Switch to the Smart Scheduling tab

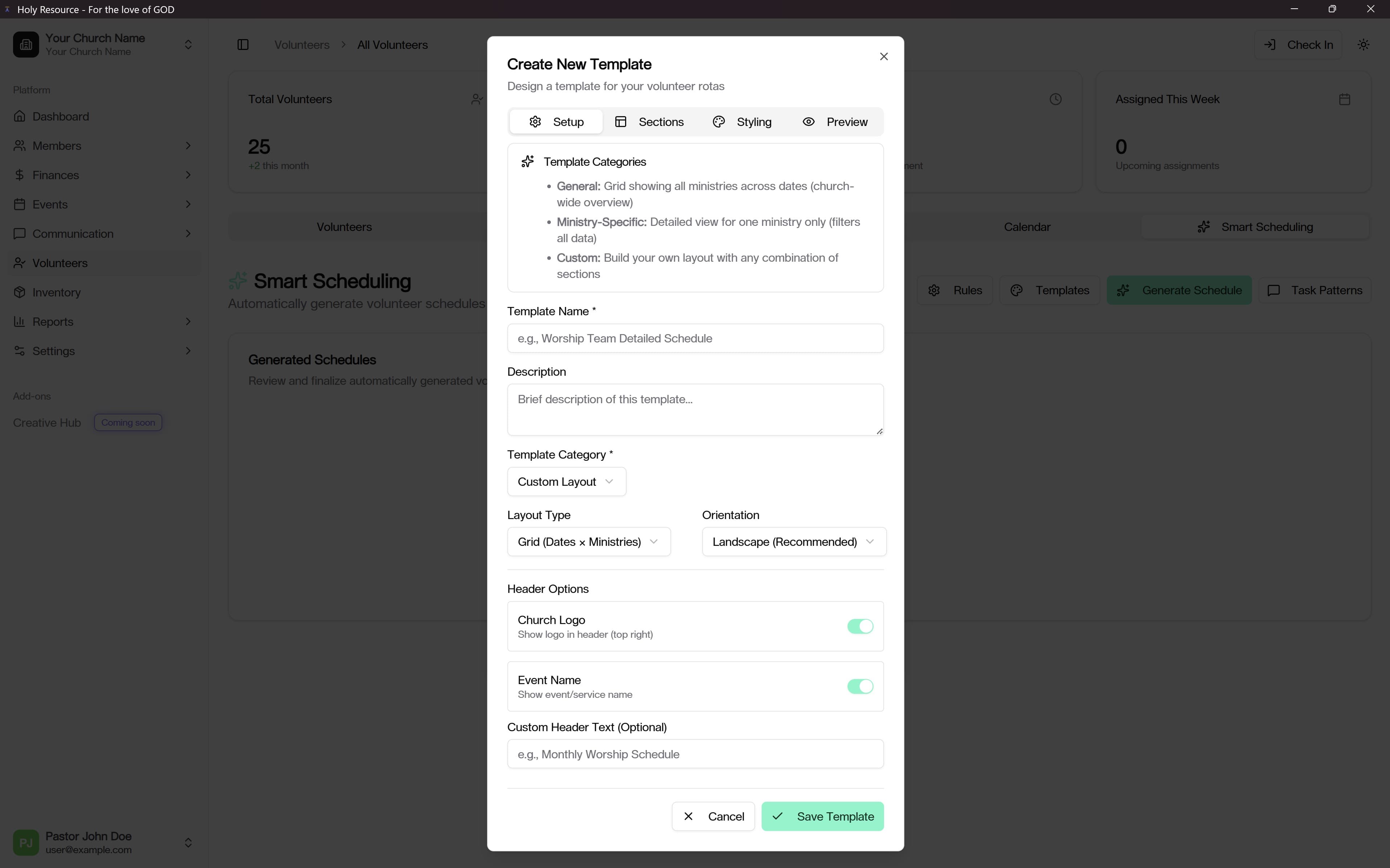point(1255,227)
